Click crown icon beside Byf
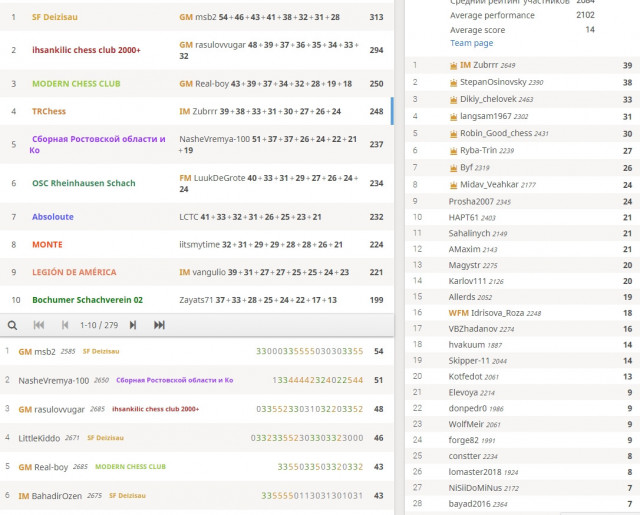 453,168
